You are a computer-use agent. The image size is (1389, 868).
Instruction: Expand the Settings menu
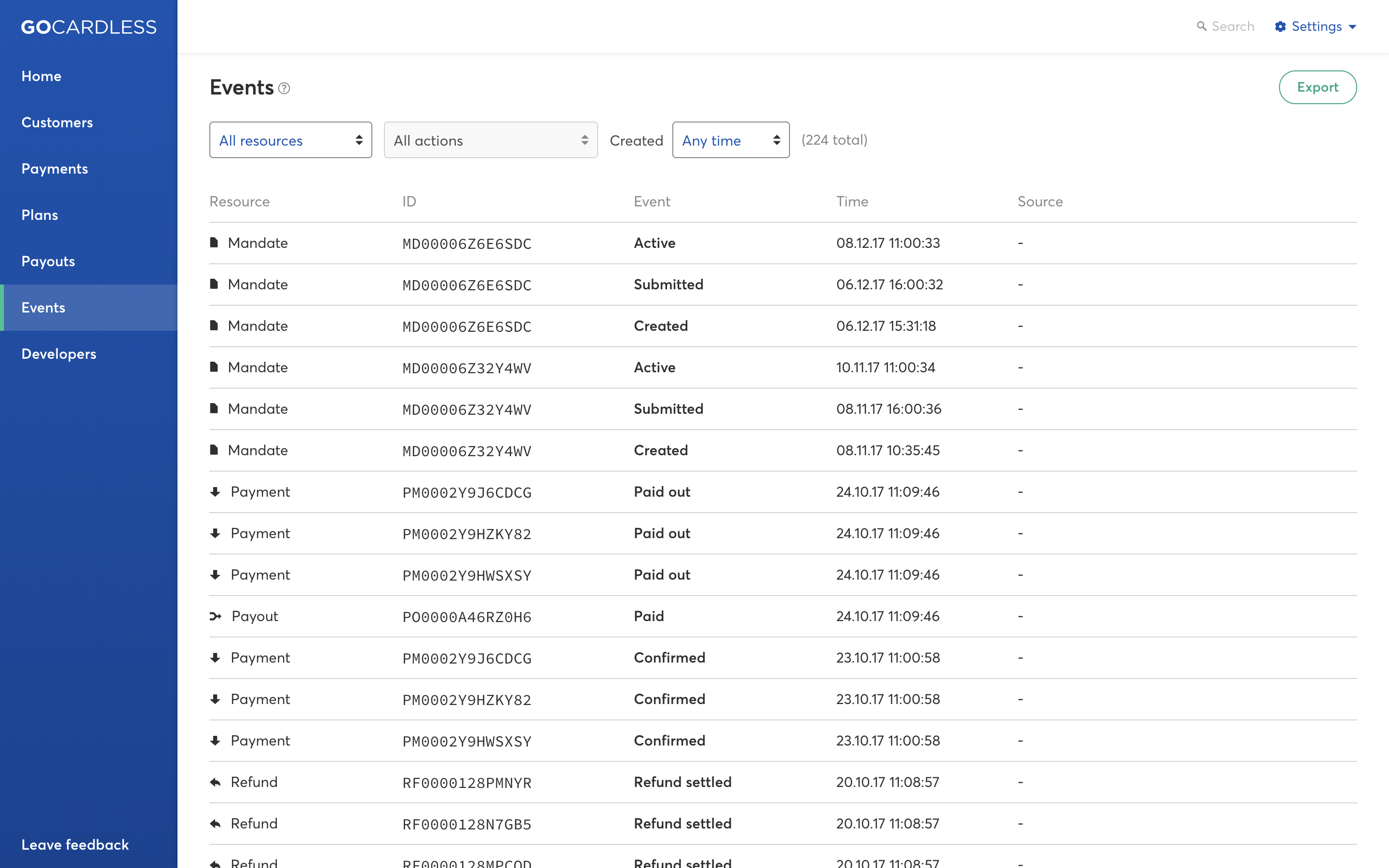(x=1316, y=27)
